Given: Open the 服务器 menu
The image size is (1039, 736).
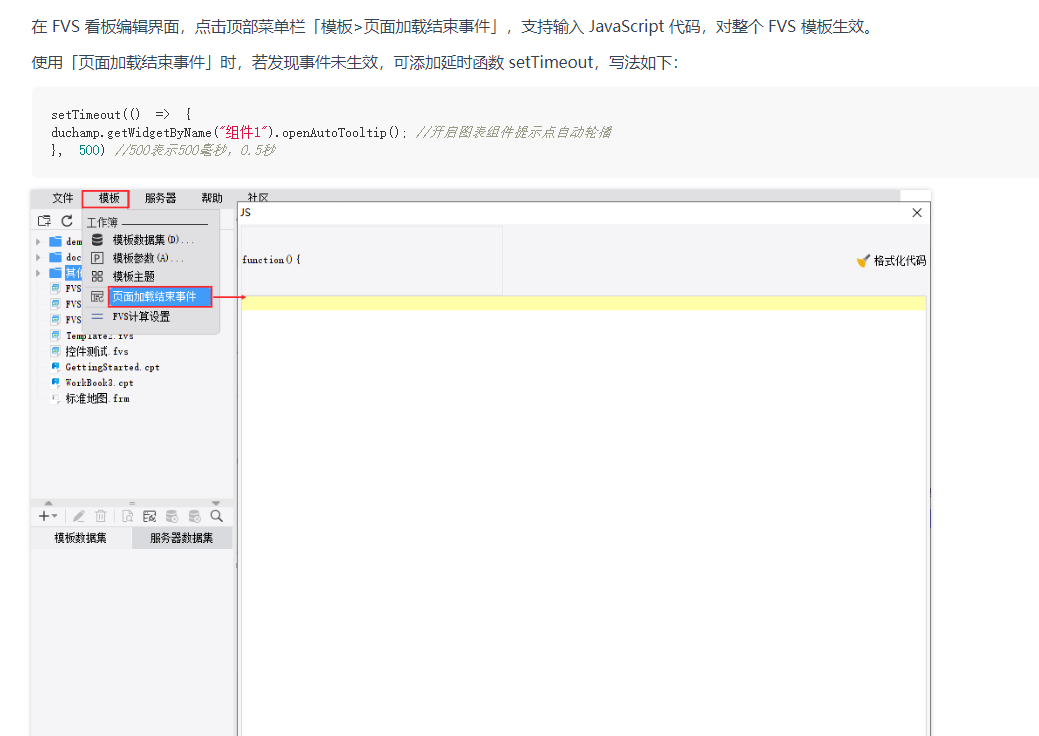Looking at the screenshot, I should coord(160,198).
